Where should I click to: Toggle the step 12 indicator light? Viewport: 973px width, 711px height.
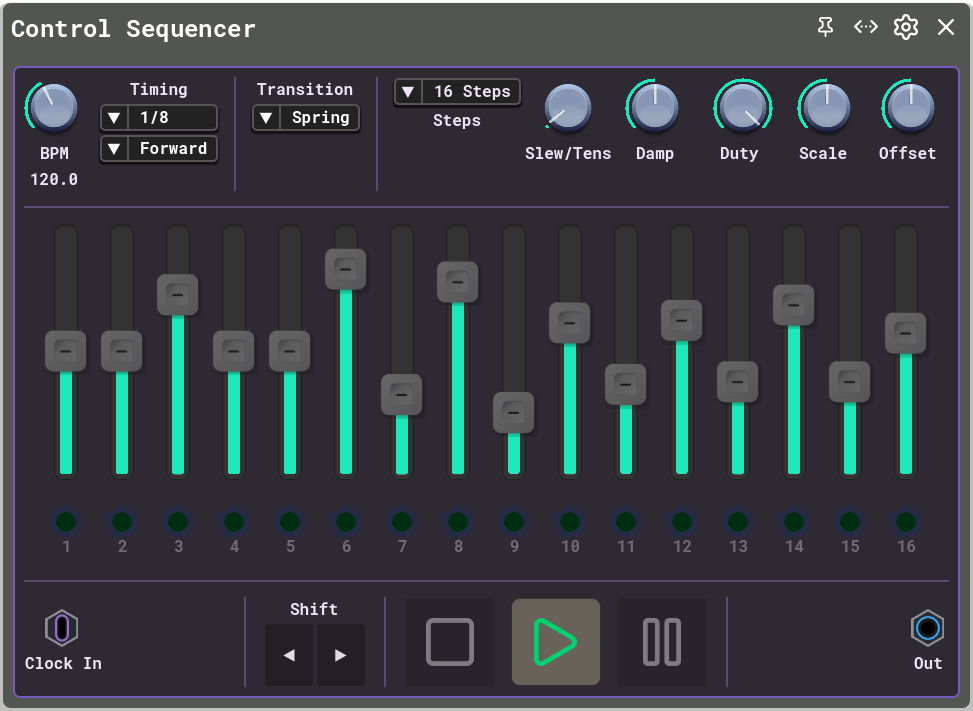(x=682, y=522)
